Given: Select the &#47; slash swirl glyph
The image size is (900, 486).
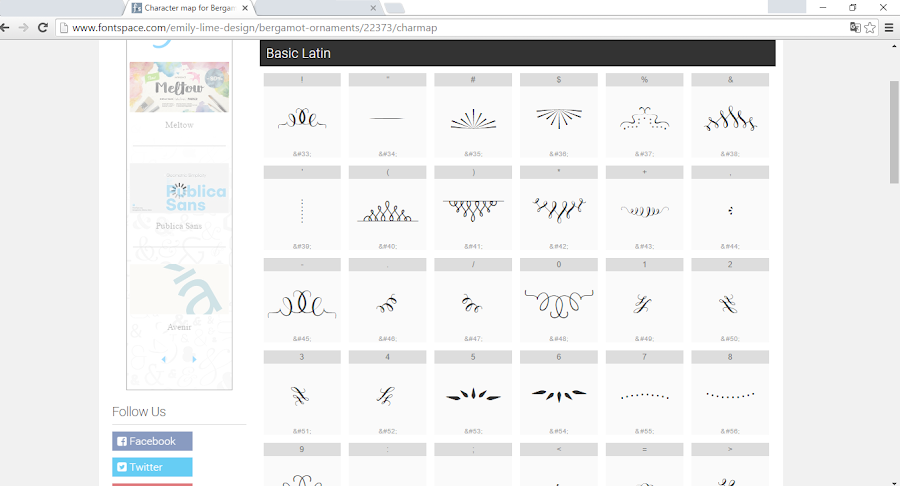Looking at the screenshot, I should click(473, 304).
